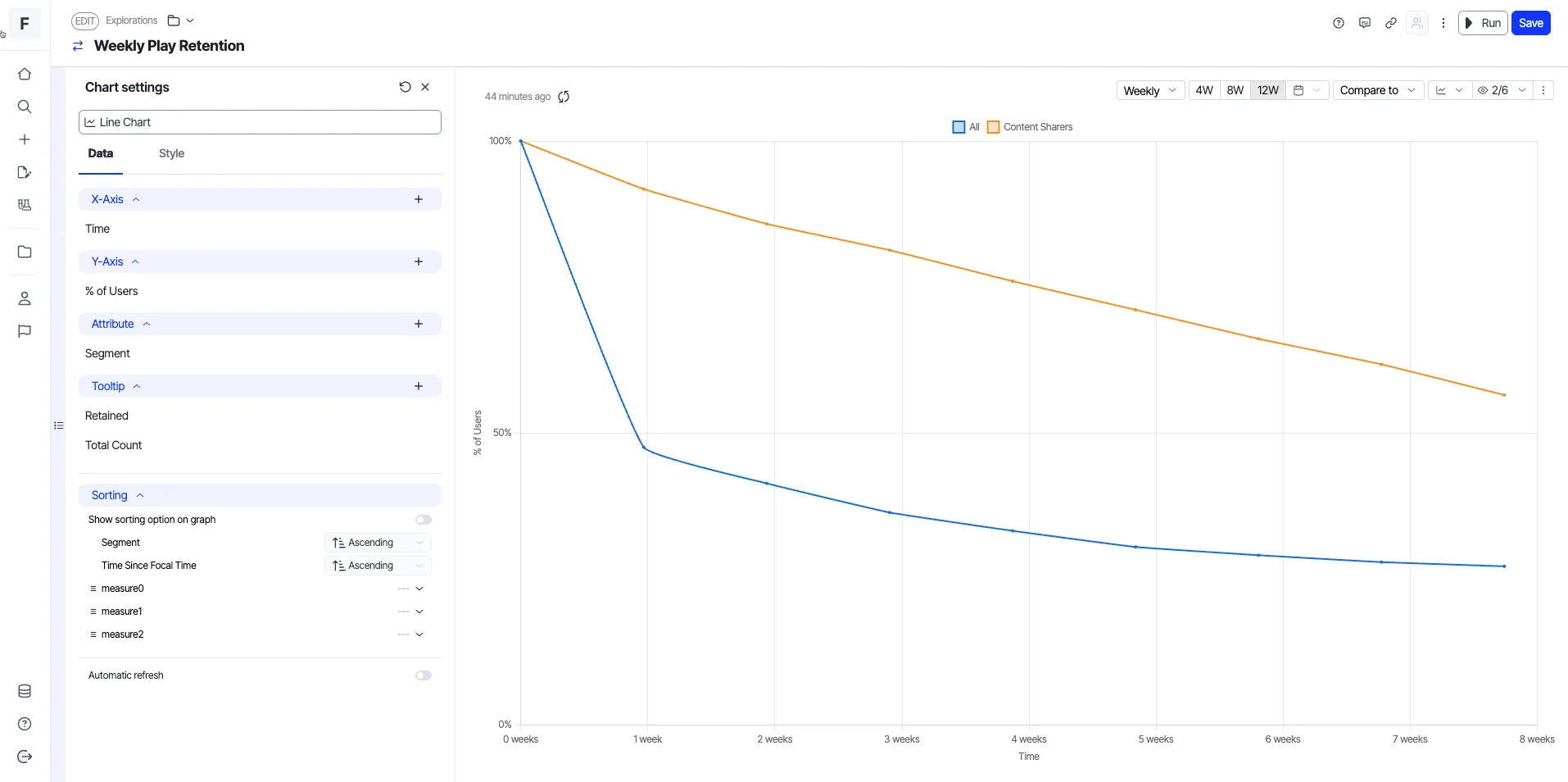Screen dimensions: 1568x782
Task: Click the Content Sharers orange legend swatch
Action: (994, 127)
